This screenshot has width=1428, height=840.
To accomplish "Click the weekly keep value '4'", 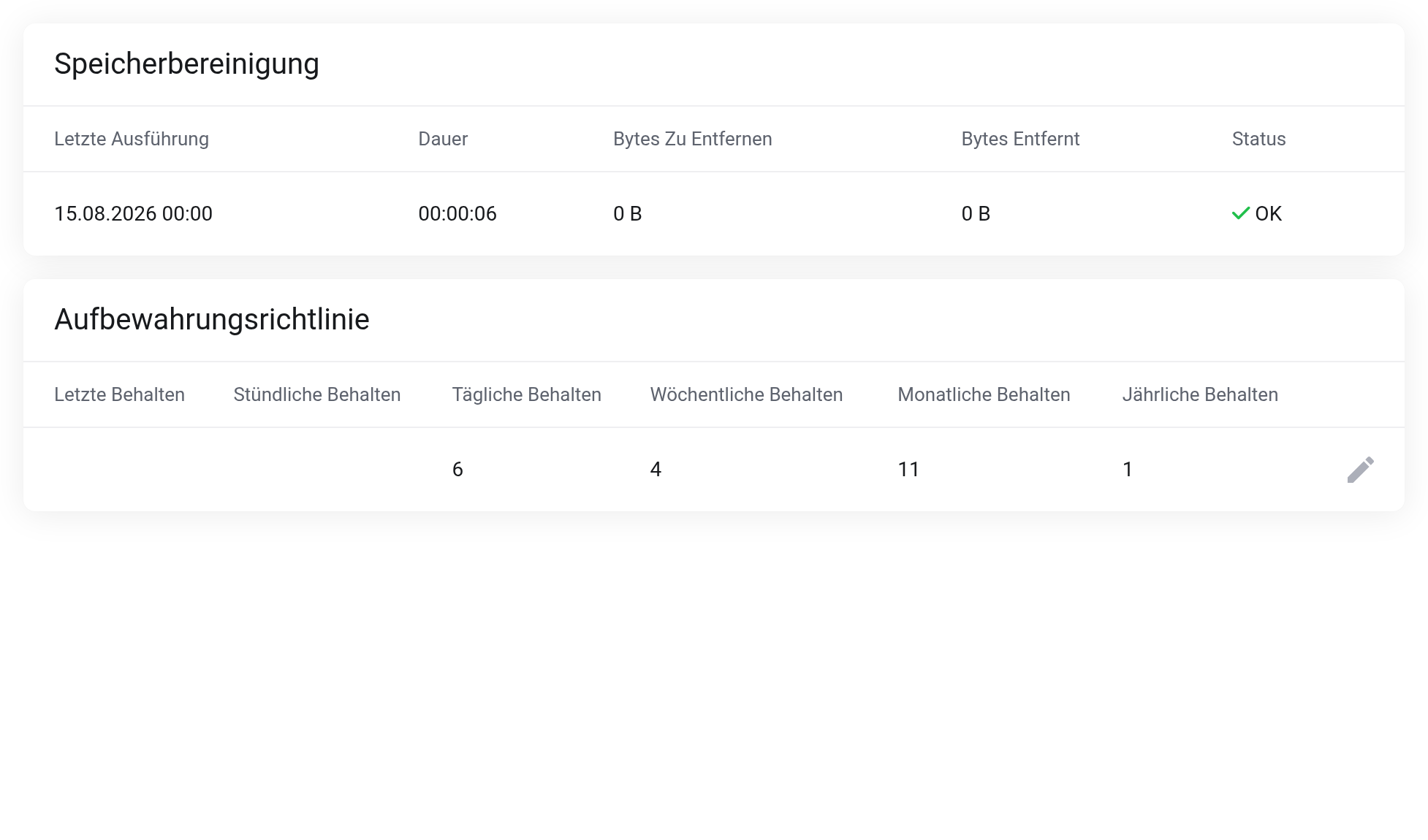I will coord(656,469).
